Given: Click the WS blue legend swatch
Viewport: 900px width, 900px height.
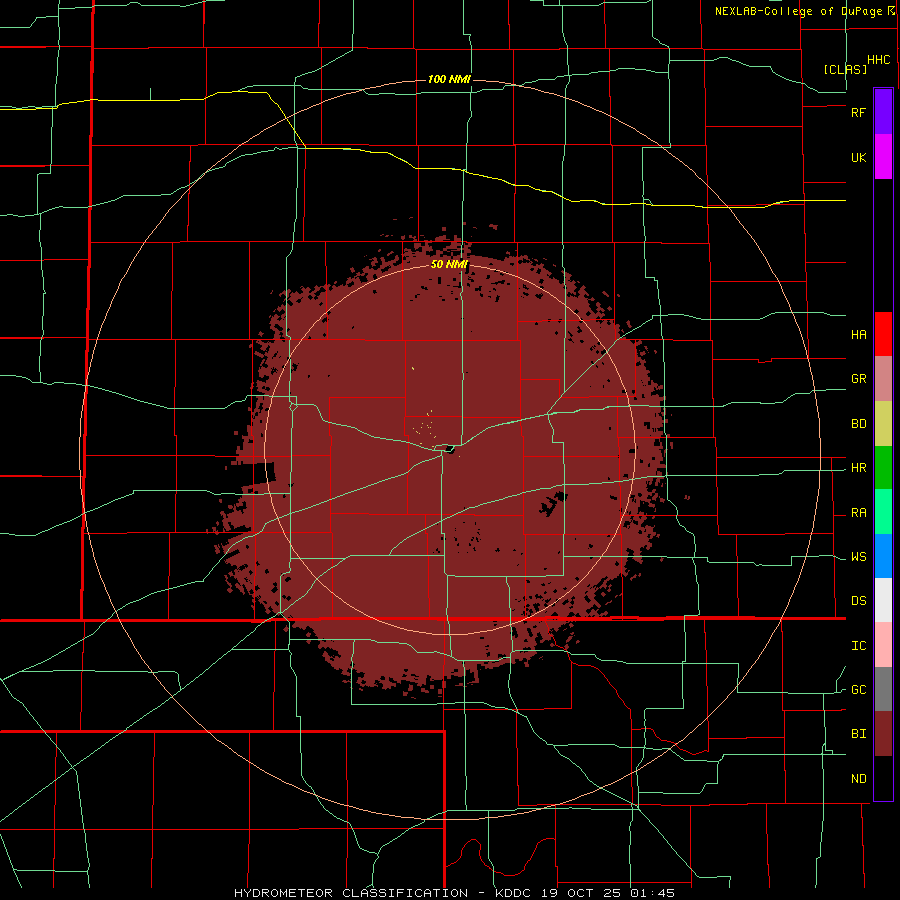Looking at the screenshot, I should (x=883, y=556).
